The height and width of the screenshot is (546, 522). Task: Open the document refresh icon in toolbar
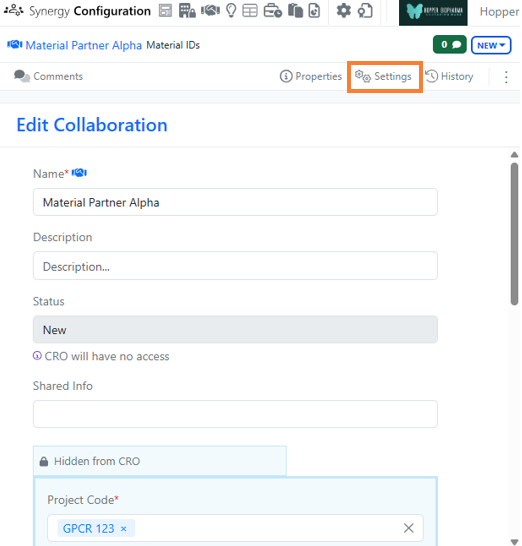coord(314,11)
